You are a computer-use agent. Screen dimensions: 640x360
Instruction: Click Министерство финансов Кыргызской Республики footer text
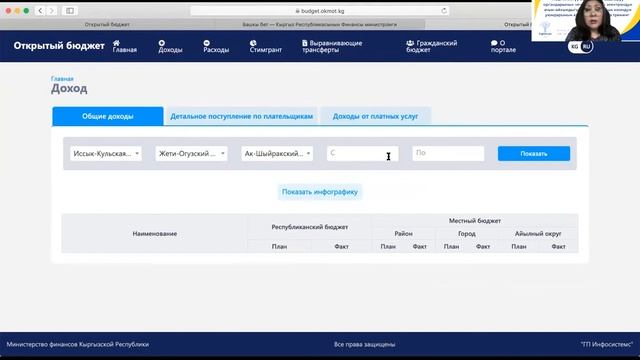tap(78, 344)
